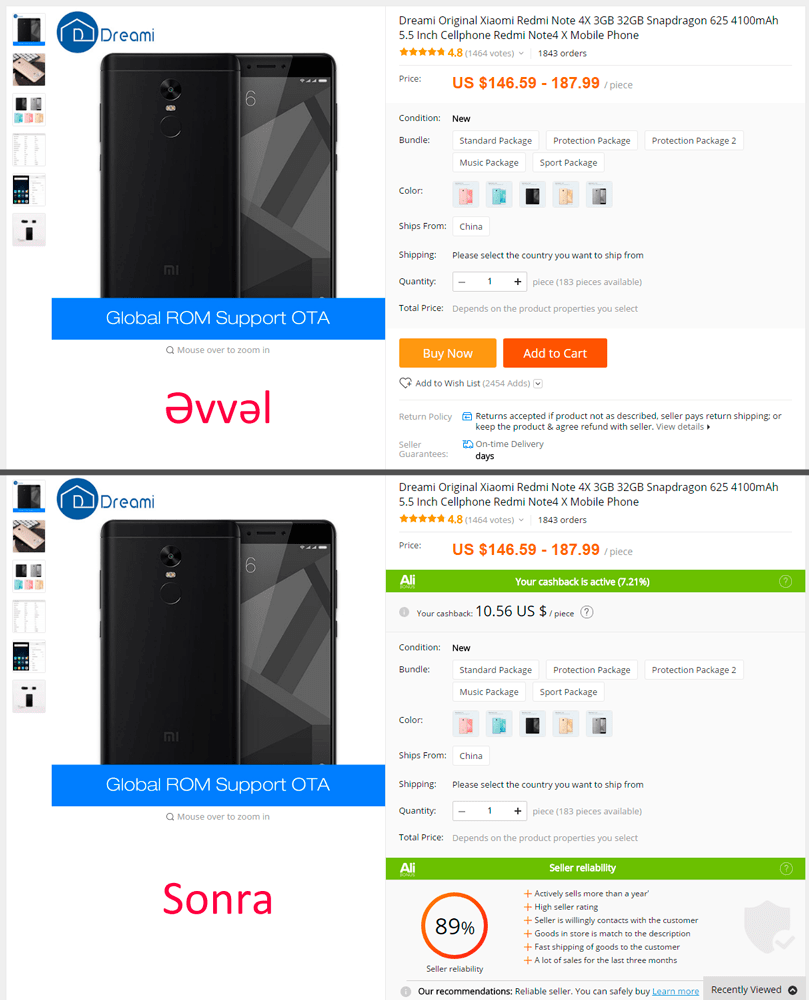Click the Buy Now button
Image resolution: width=809 pixels, height=1000 pixels.
pyautogui.click(x=448, y=353)
